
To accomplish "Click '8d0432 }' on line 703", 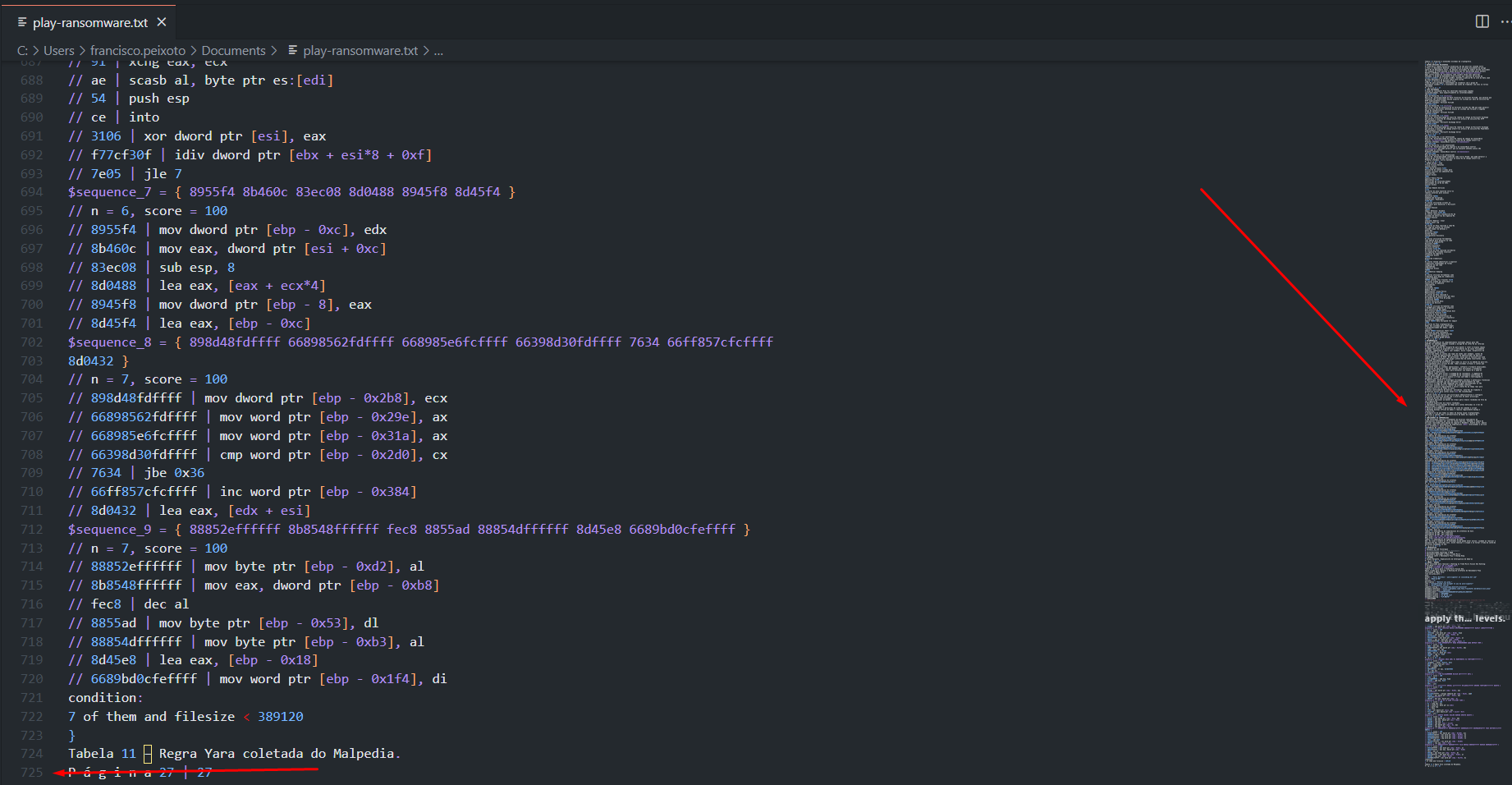I will click(x=99, y=360).
